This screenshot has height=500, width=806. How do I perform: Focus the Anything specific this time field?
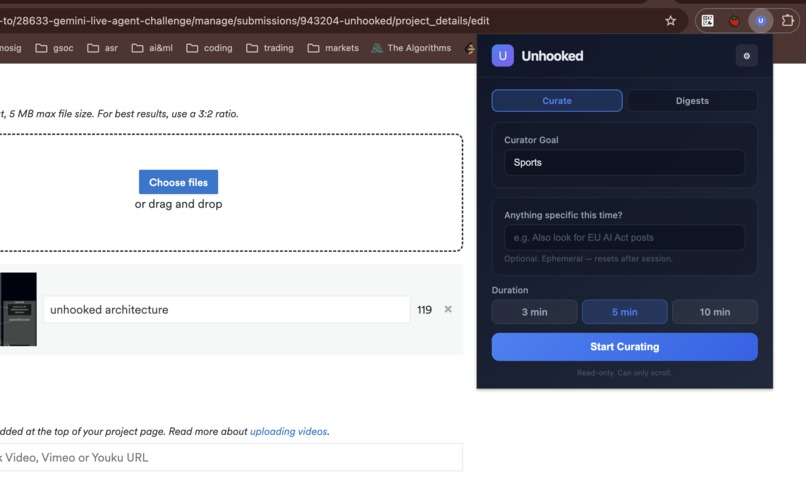[x=625, y=237]
